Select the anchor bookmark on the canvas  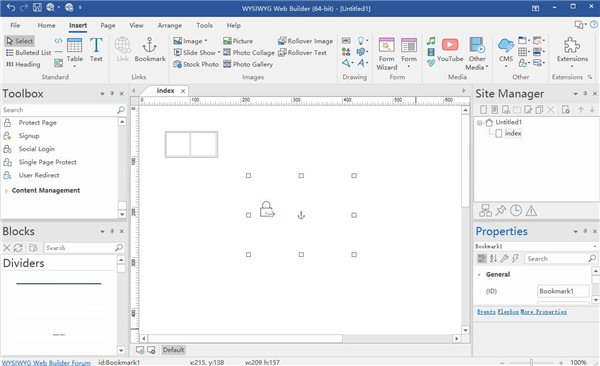pos(301,215)
